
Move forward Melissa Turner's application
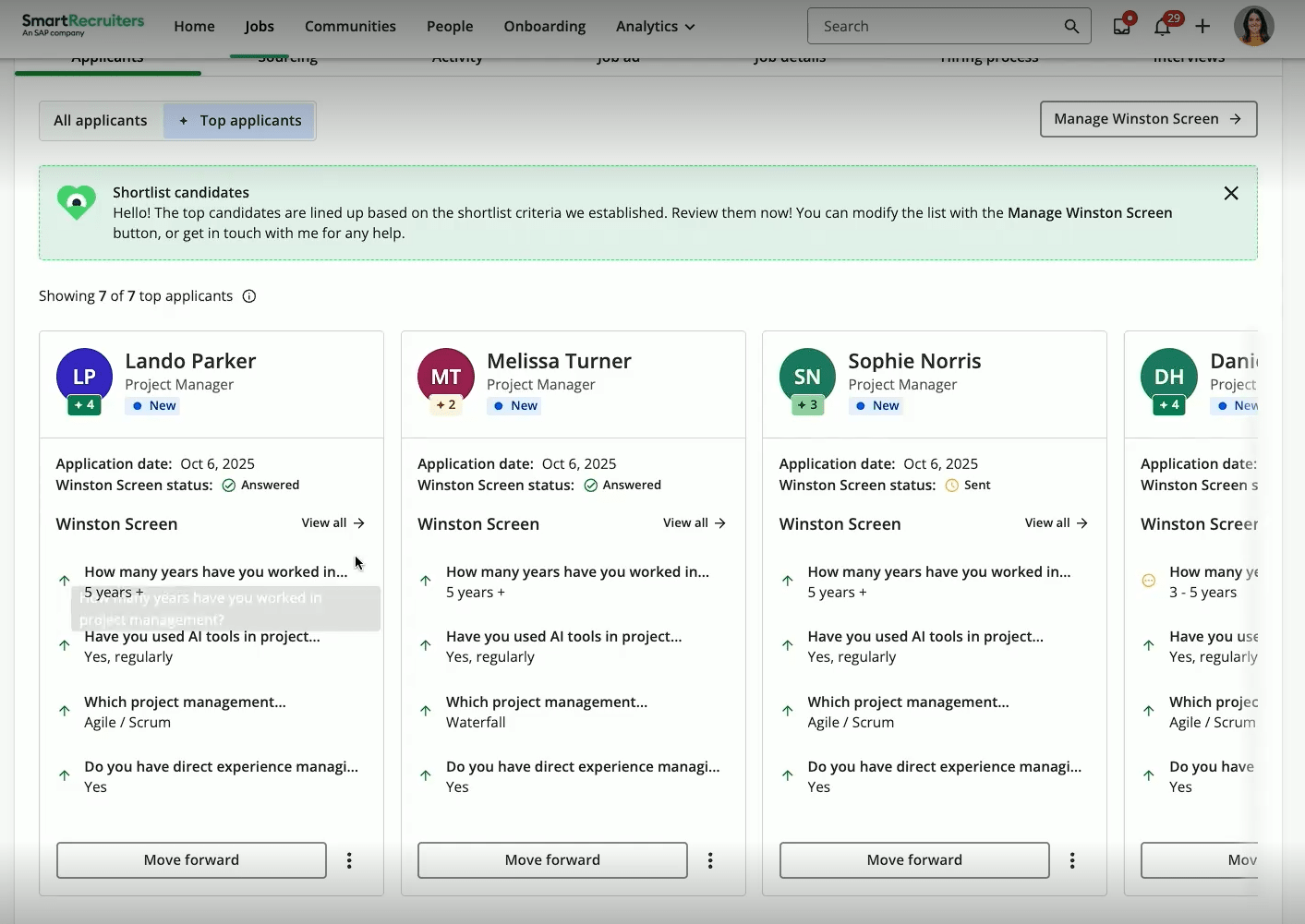click(x=552, y=860)
